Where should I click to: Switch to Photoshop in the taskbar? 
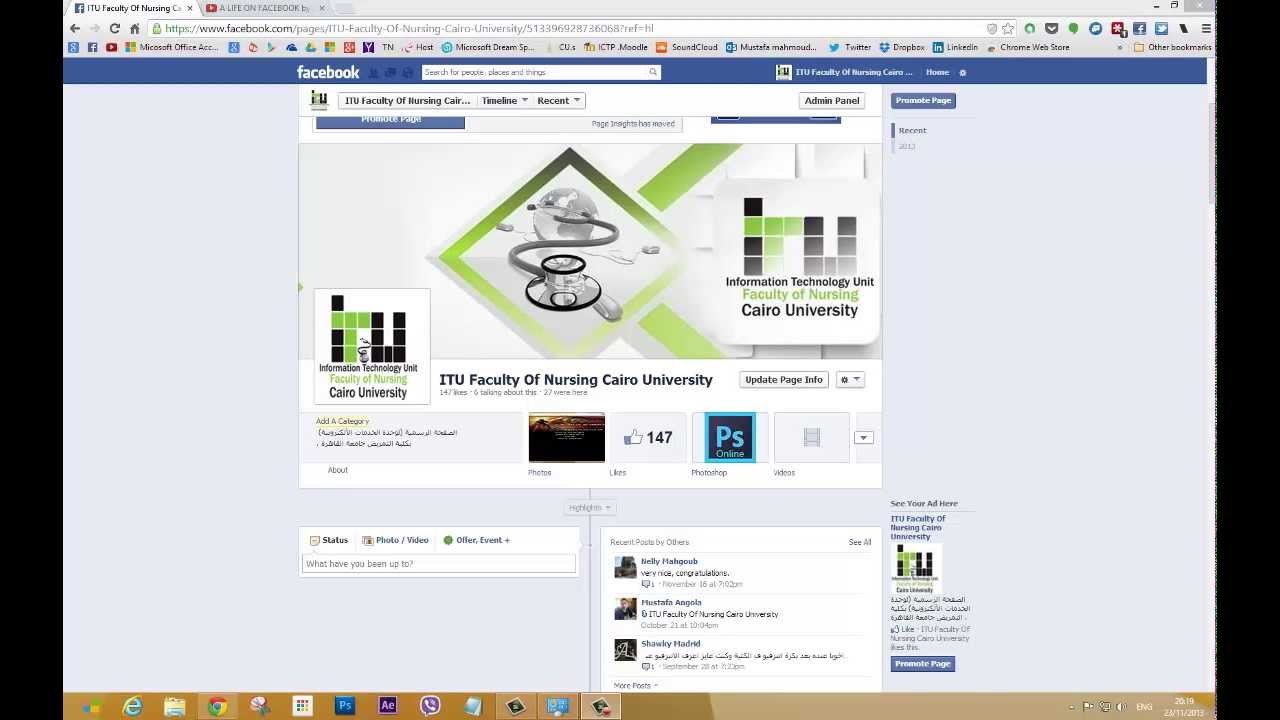345,706
